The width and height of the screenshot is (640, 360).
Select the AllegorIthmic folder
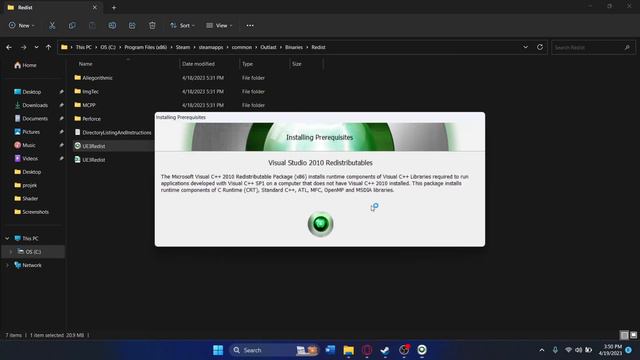click(93, 78)
